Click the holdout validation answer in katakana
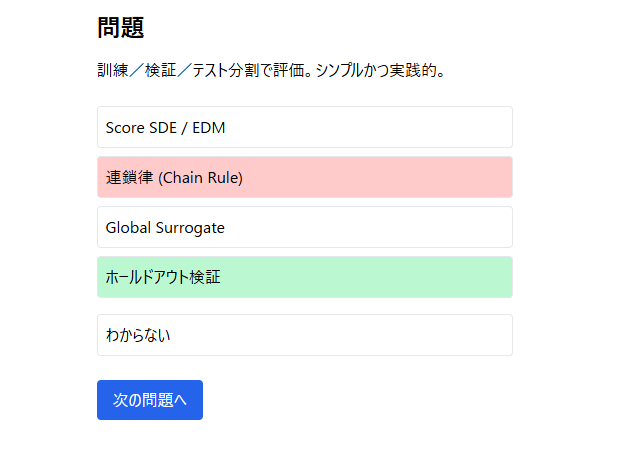 click(x=304, y=277)
